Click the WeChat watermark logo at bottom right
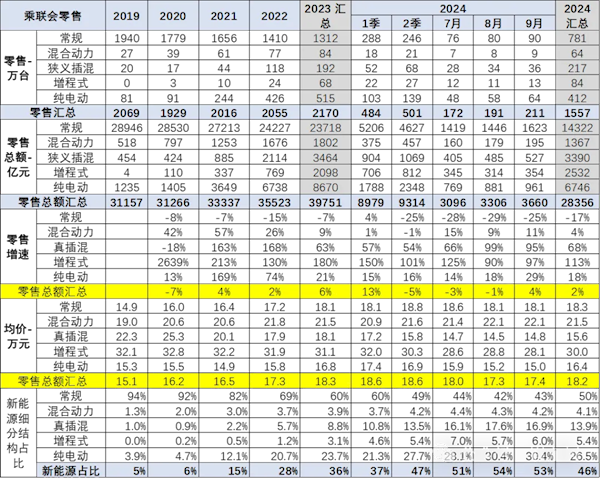Viewport: 600px width, 478px height. point(445,452)
